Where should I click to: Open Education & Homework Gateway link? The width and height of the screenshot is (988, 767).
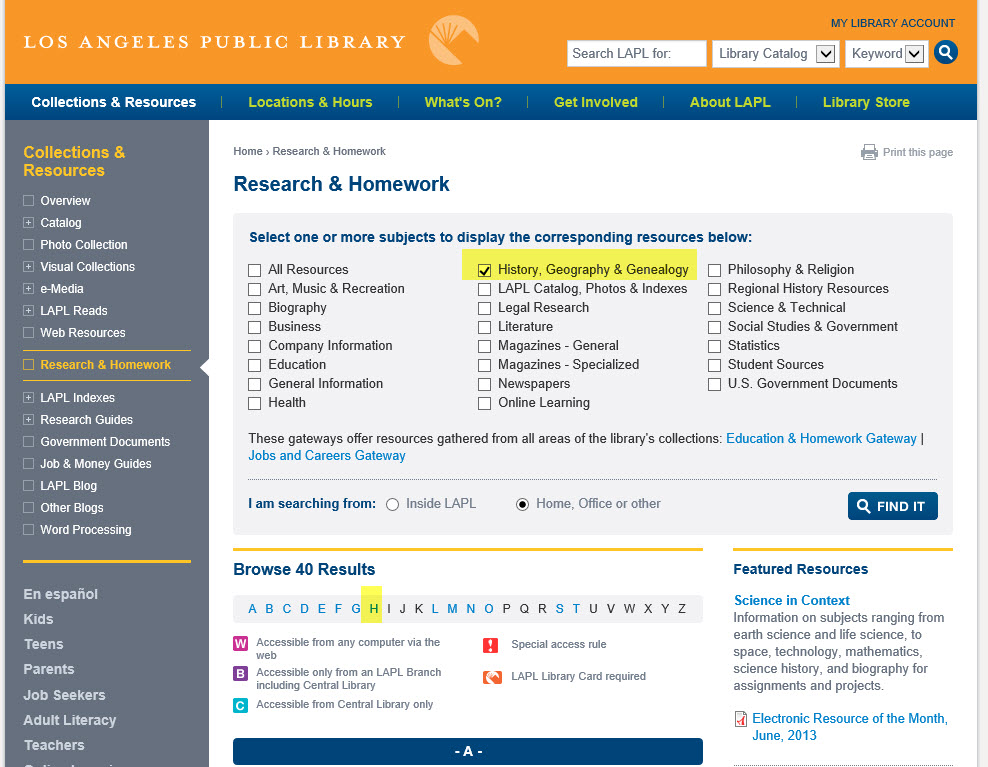point(821,439)
